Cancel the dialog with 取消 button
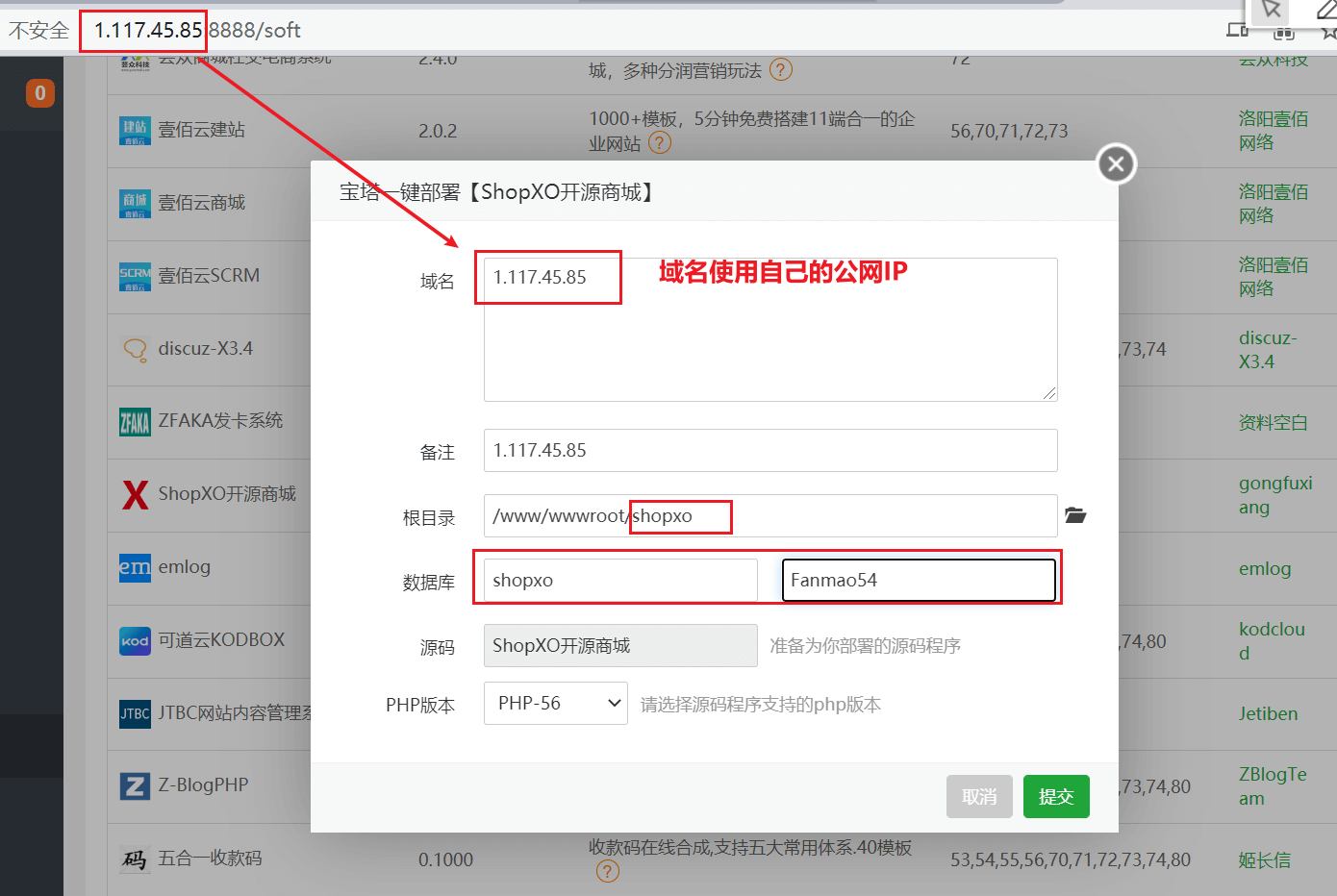This screenshot has width=1337, height=896. pos(979,797)
